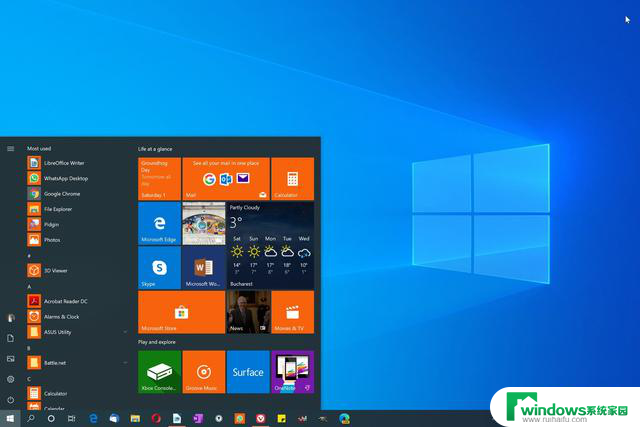640x427 pixels.
Task: Open the Microsoft Store tile
Action: (182, 312)
